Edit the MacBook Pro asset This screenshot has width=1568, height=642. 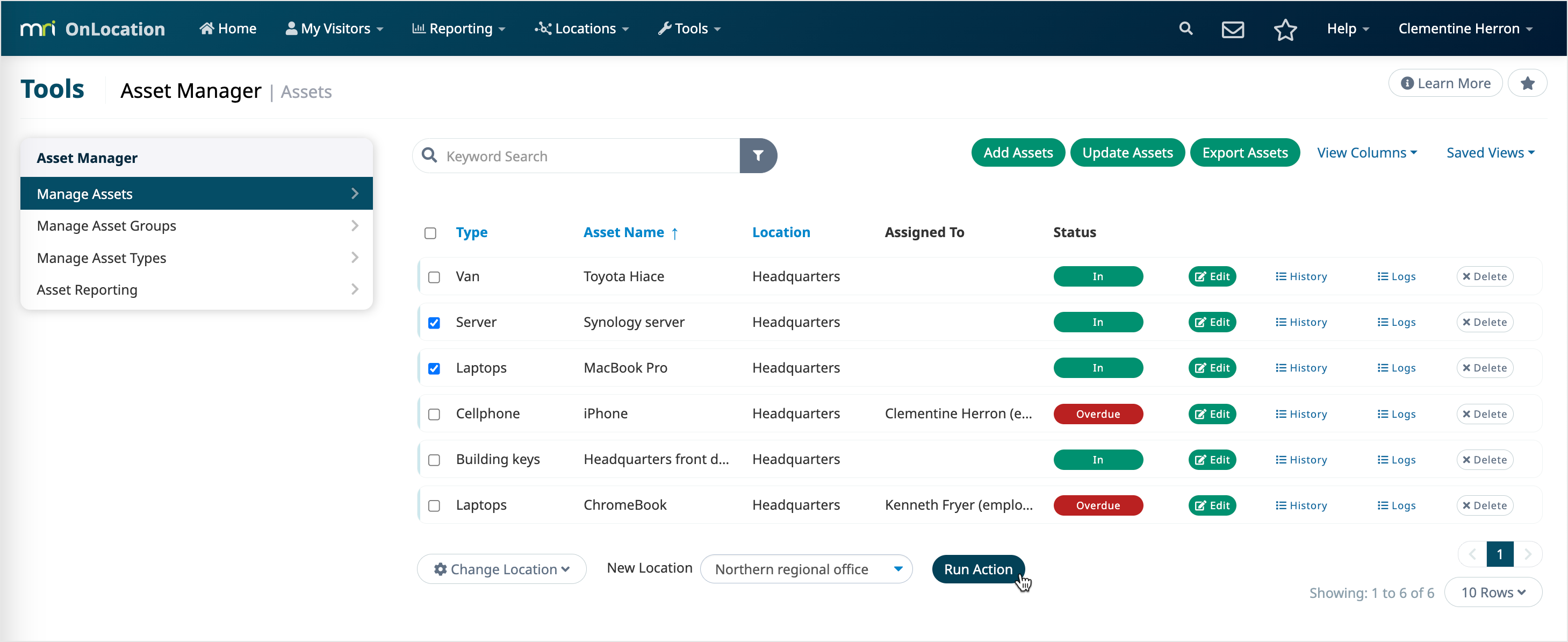click(1211, 367)
